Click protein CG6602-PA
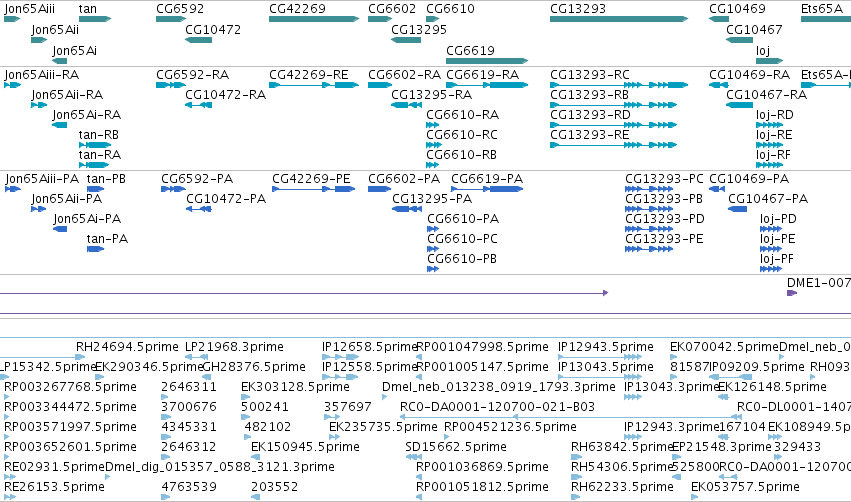 click(404, 179)
